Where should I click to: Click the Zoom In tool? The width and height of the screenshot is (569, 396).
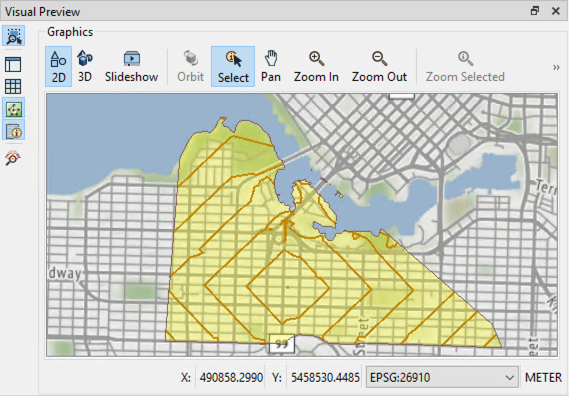pyautogui.click(x=316, y=66)
